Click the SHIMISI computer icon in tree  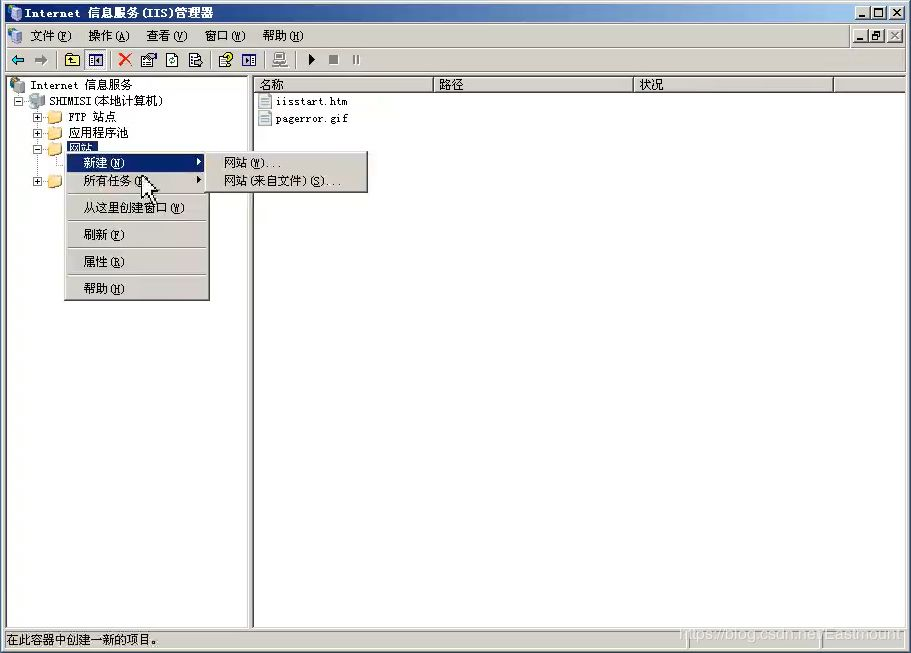37,101
